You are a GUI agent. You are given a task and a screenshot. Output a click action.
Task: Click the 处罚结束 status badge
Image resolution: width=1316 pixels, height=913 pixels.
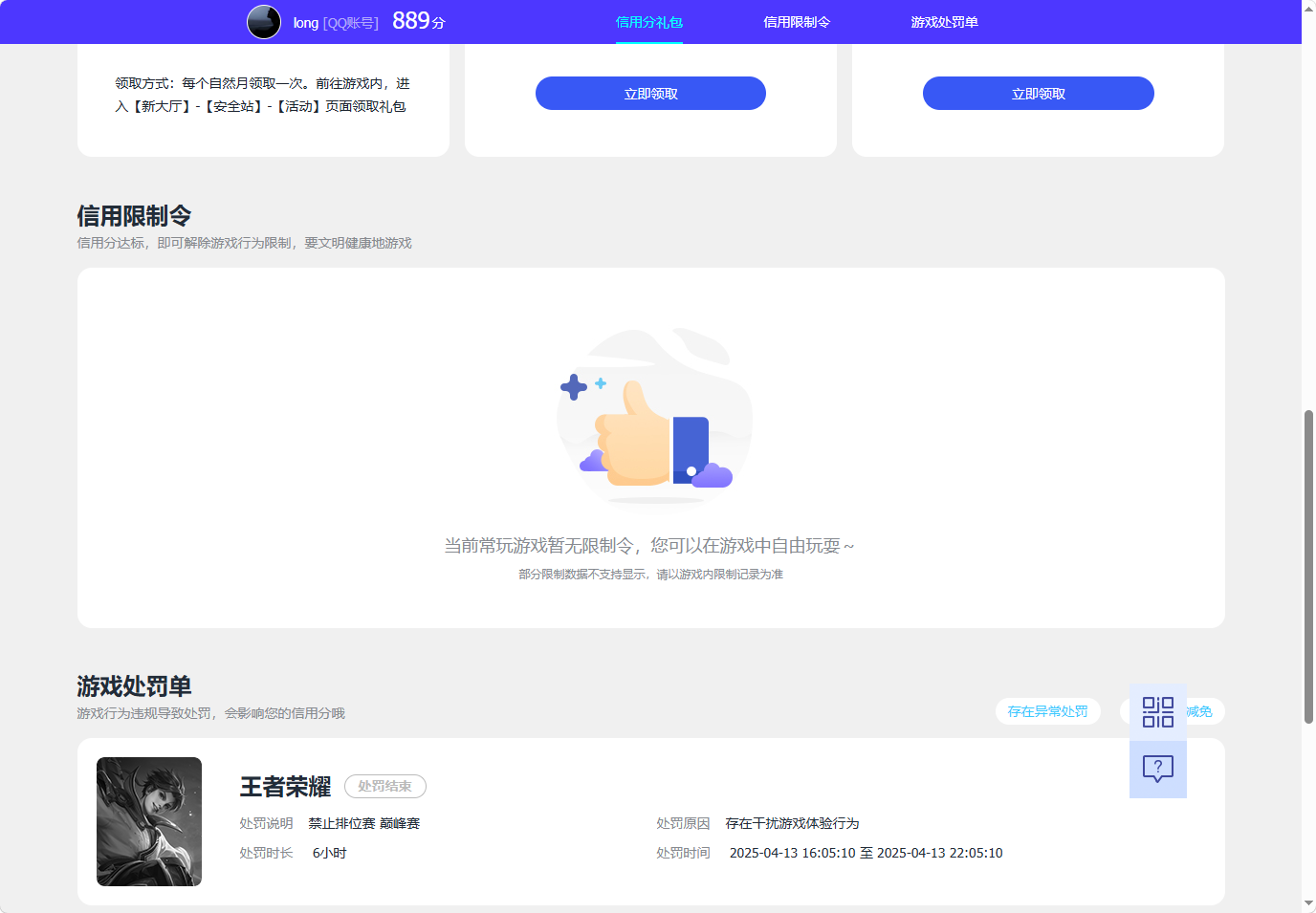click(385, 786)
